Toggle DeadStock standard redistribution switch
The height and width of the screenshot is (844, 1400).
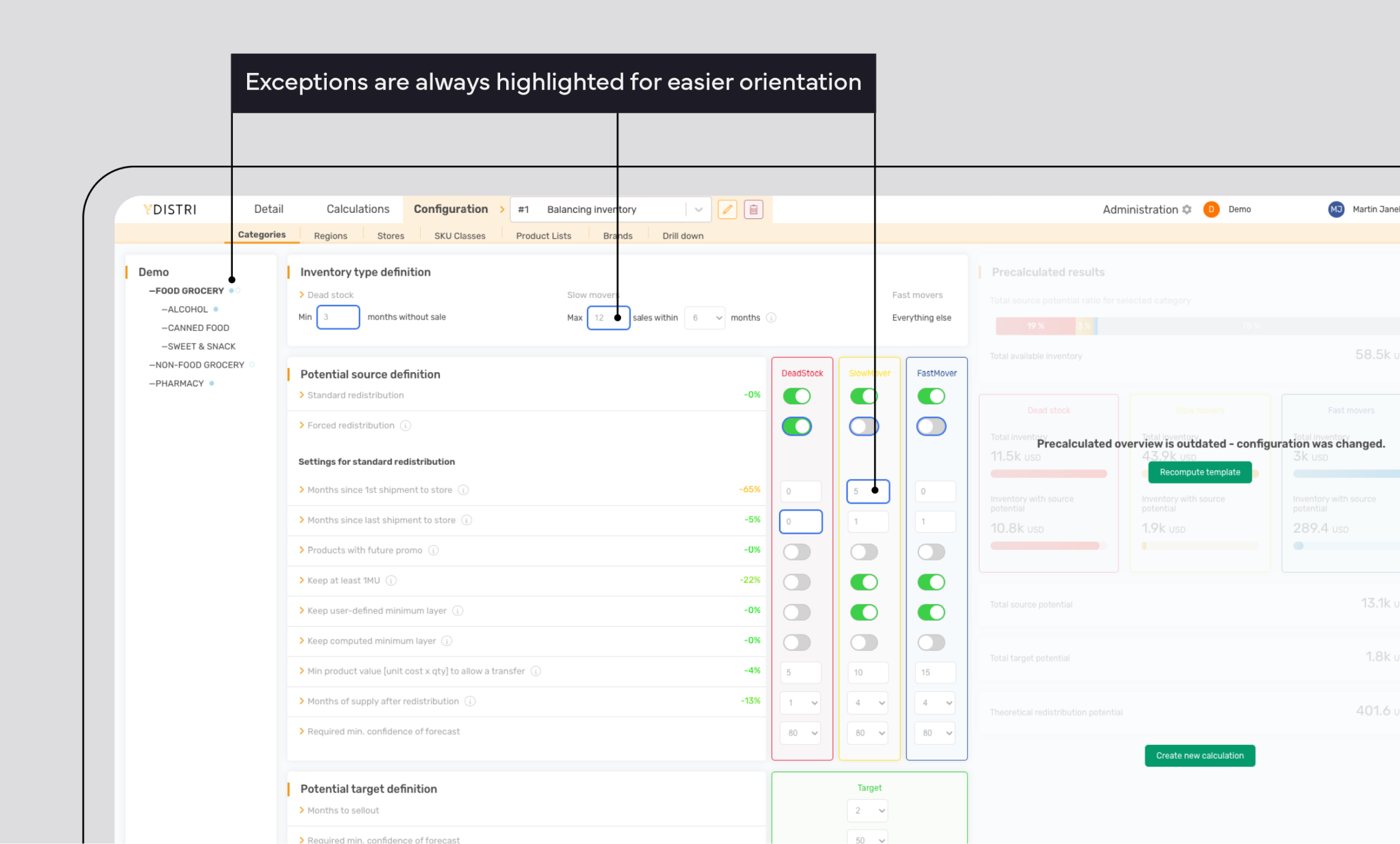tap(797, 397)
